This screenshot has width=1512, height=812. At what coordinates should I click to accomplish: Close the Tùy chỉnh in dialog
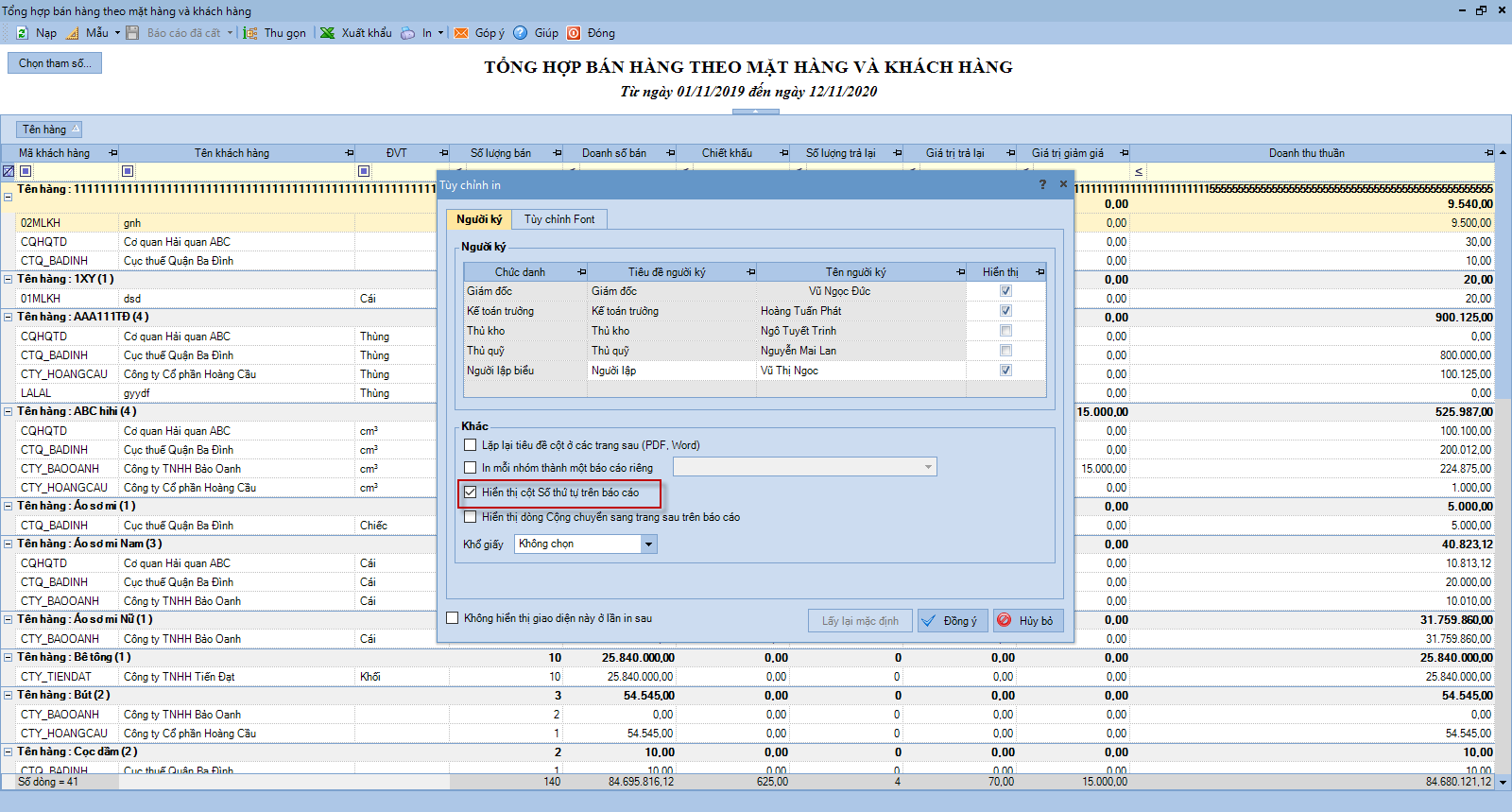click(x=1063, y=184)
